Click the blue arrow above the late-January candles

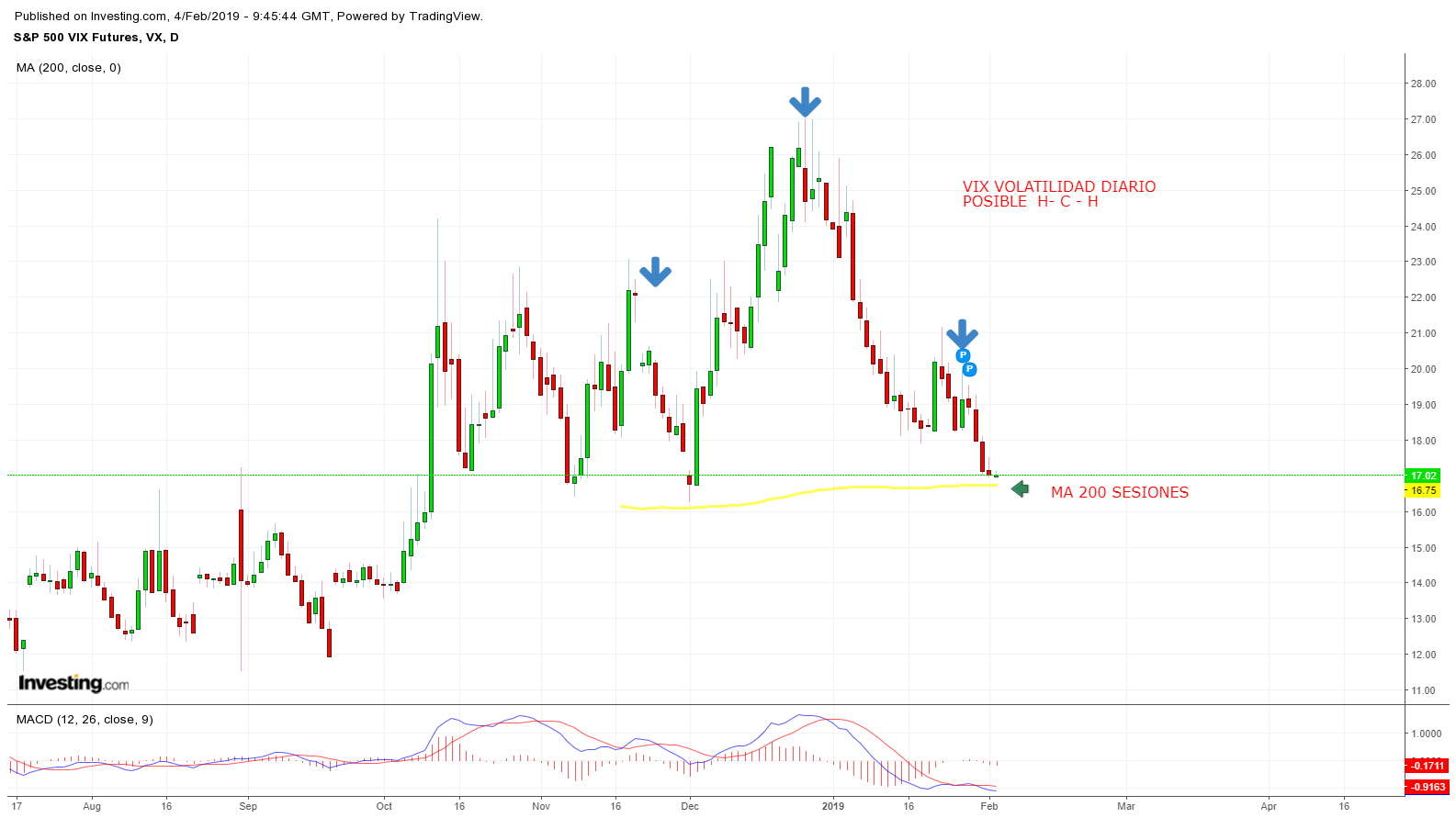coord(962,333)
